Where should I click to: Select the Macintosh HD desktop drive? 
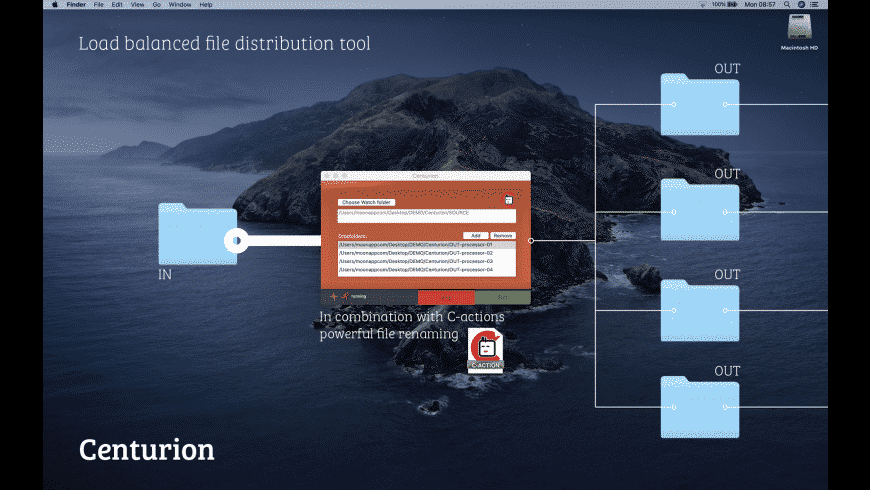tap(800, 32)
